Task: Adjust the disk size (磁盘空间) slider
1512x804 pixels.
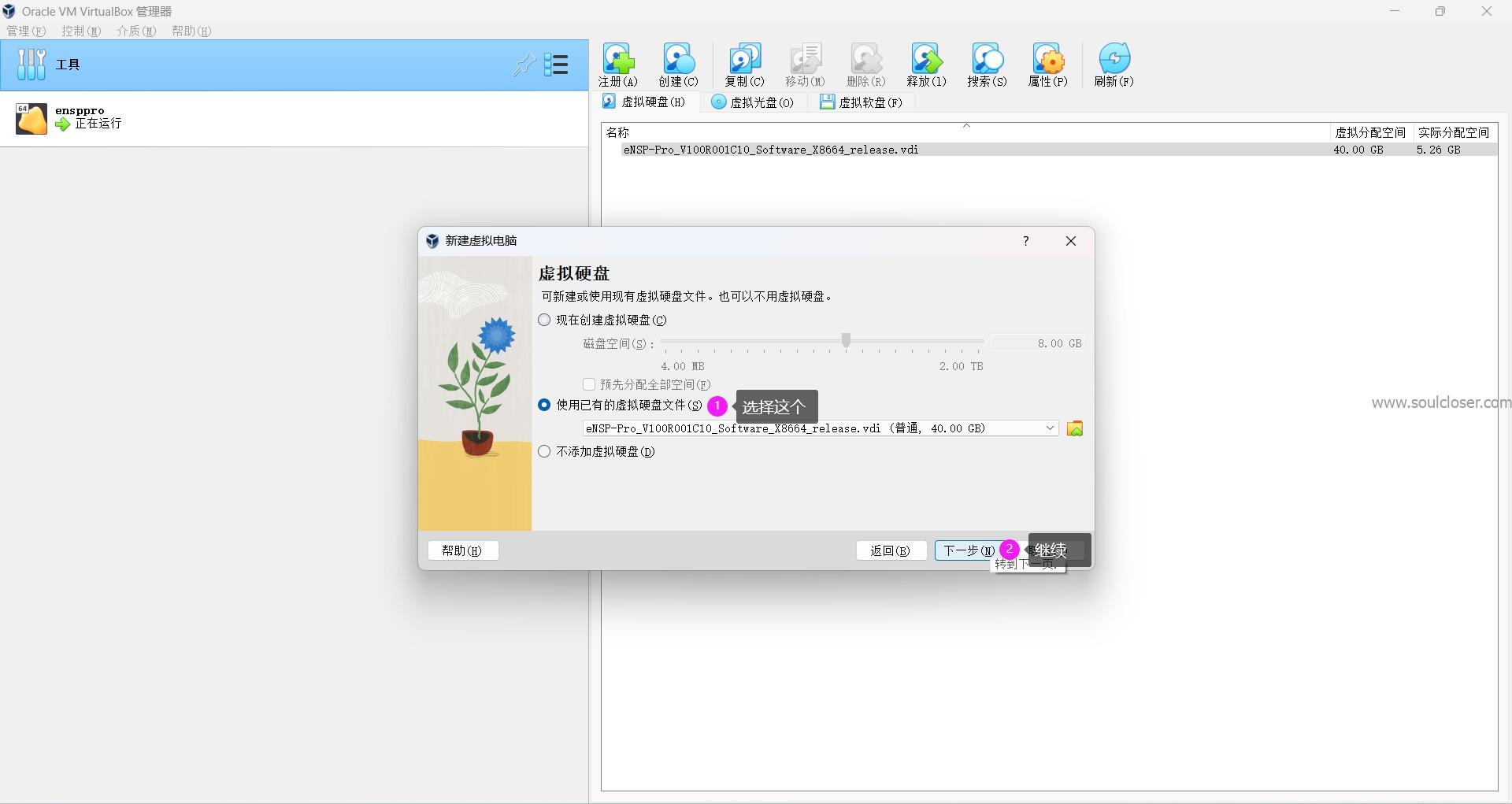Action: [x=846, y=340]
